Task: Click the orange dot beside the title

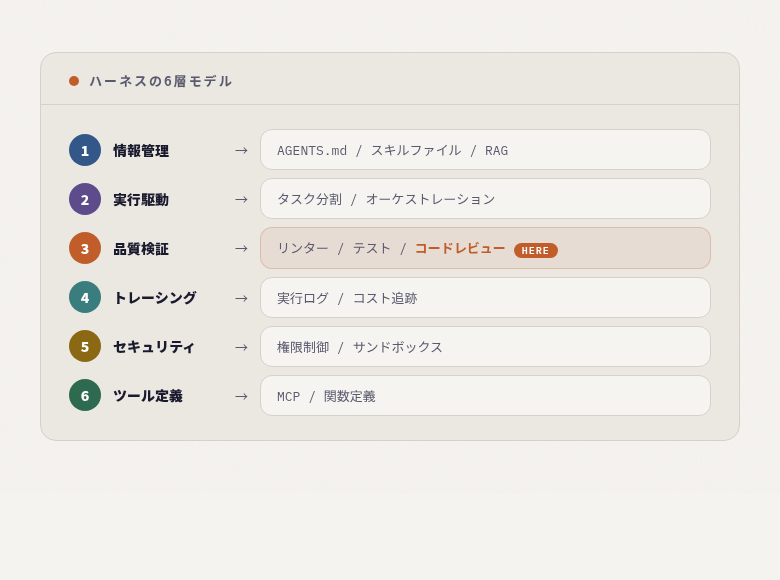Action: [x=74, y=81]
